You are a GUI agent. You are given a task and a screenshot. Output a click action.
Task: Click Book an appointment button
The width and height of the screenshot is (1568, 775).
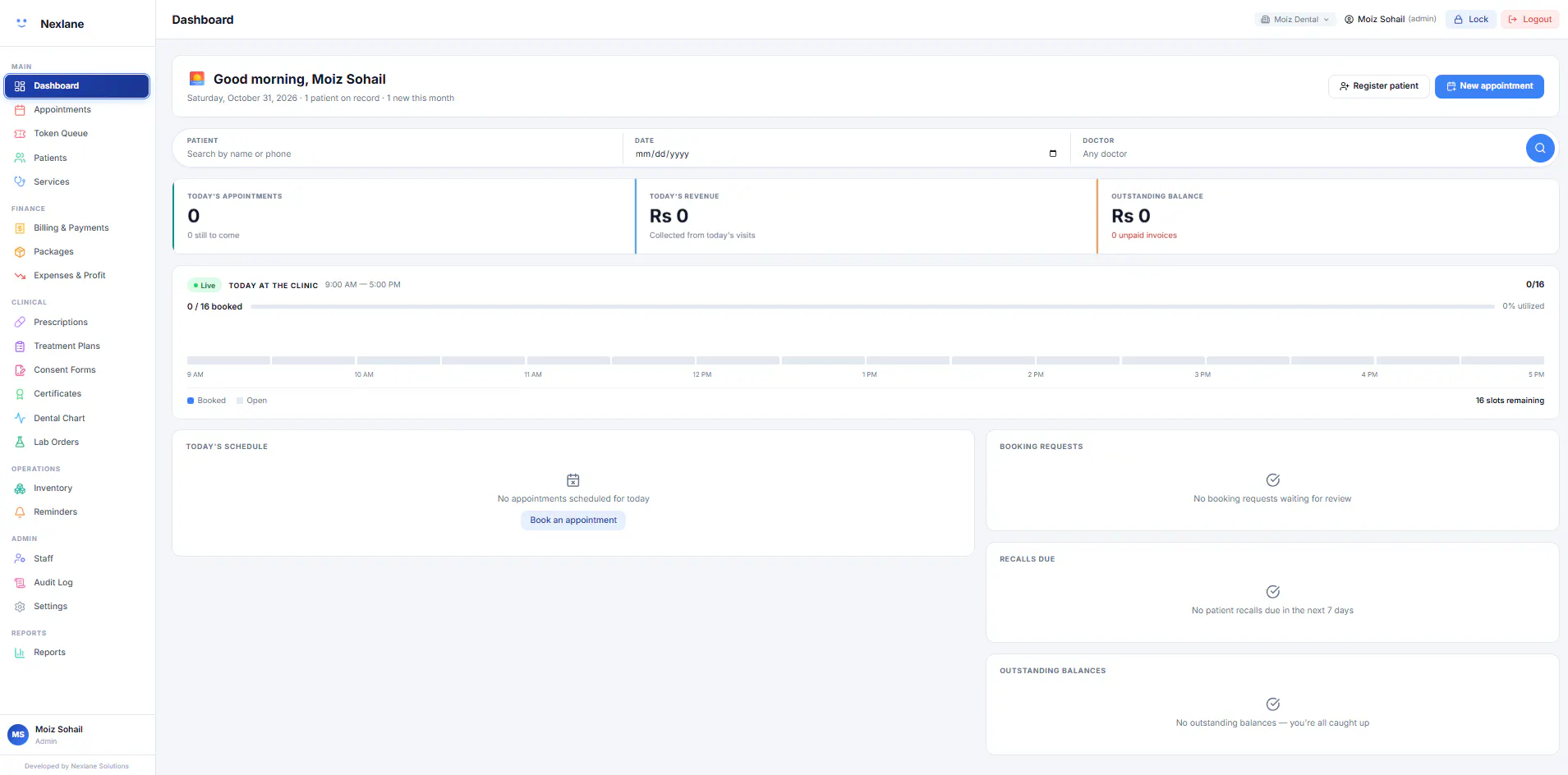pyautogui.click(x=573, y=520)
